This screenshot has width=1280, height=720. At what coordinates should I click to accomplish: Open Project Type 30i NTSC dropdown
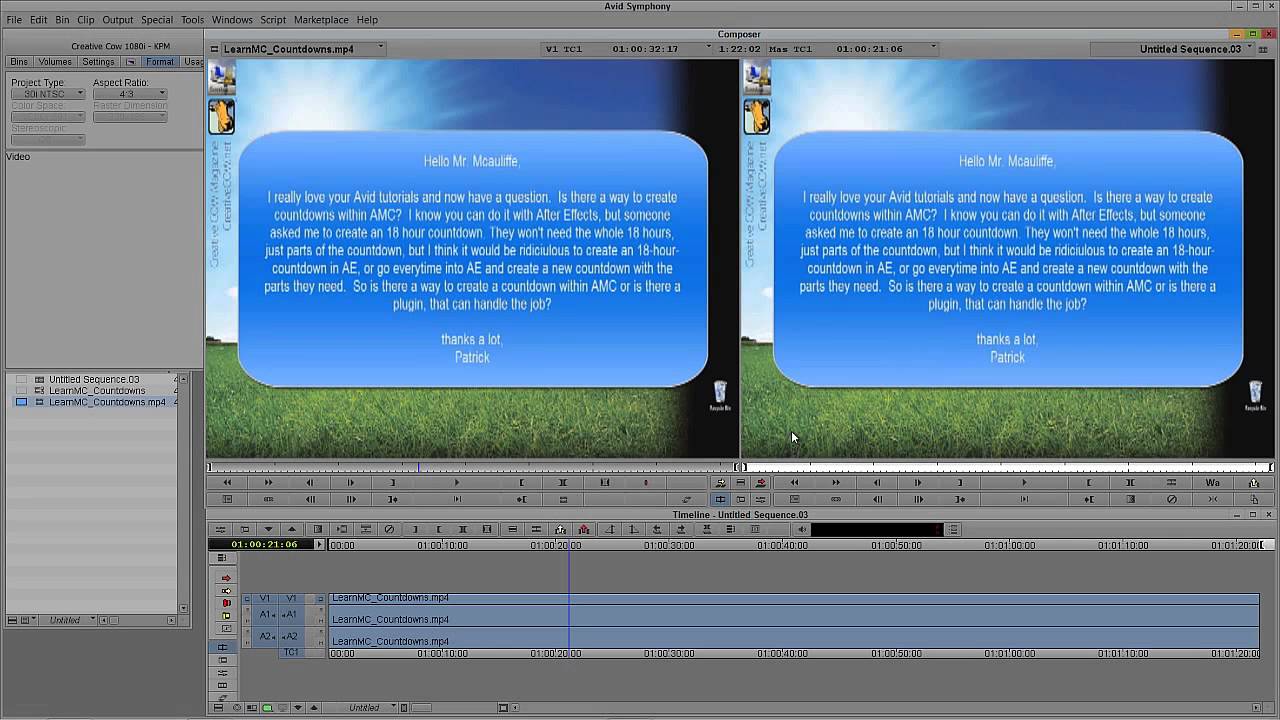48,94
